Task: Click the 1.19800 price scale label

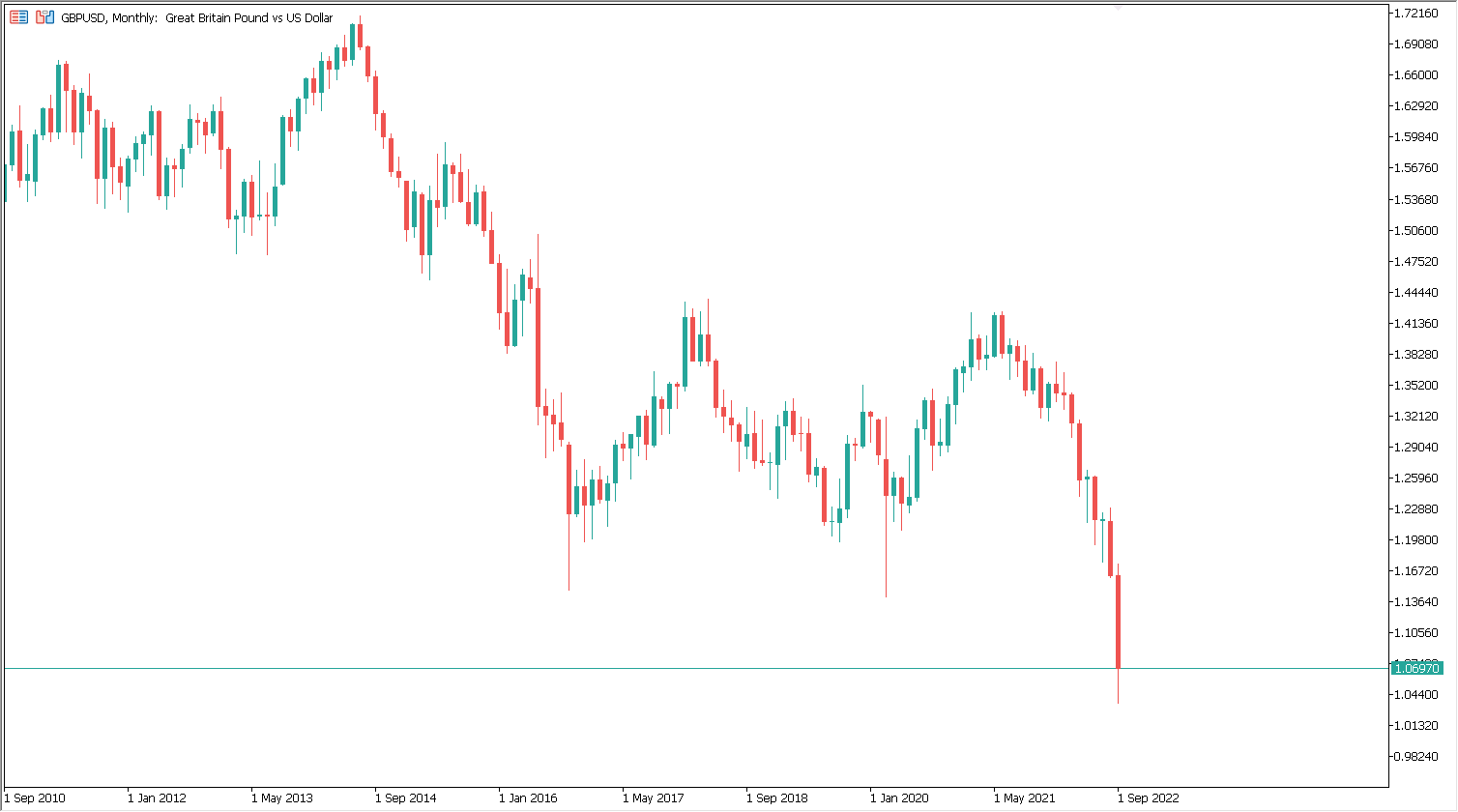Action: (x=1415, y=539)
